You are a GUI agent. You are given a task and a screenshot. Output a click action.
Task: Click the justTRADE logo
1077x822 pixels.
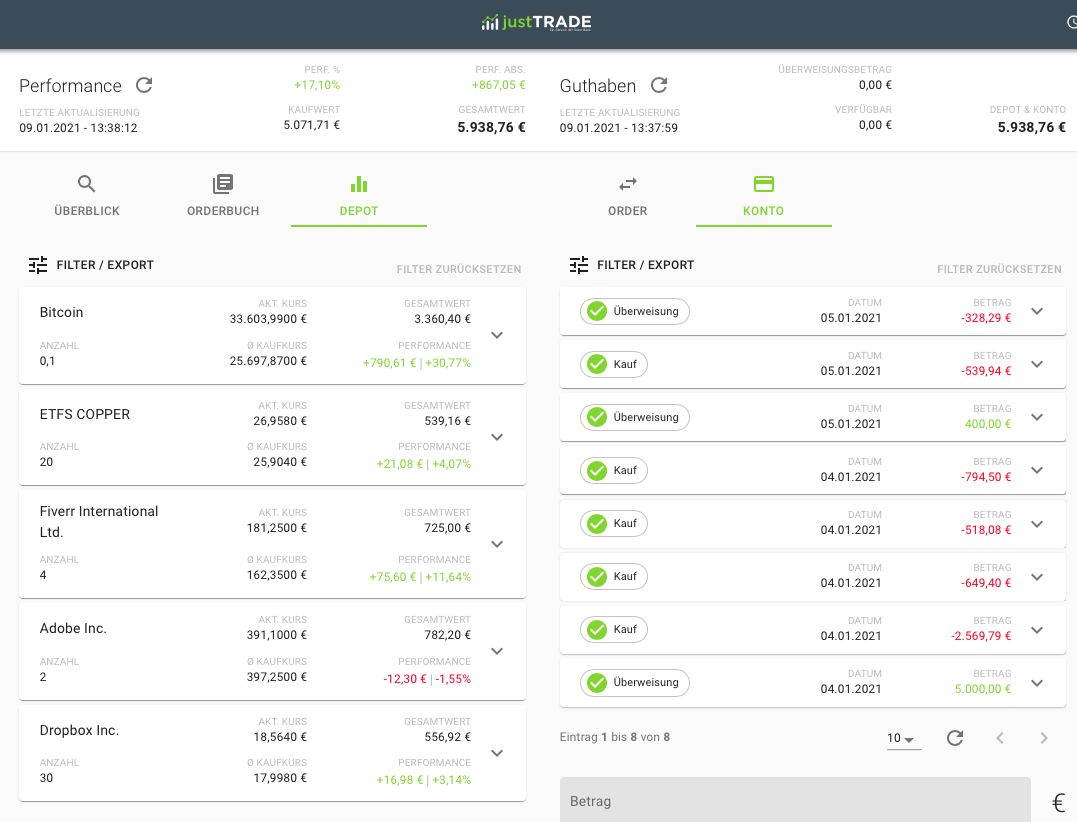tap(536, 23)
